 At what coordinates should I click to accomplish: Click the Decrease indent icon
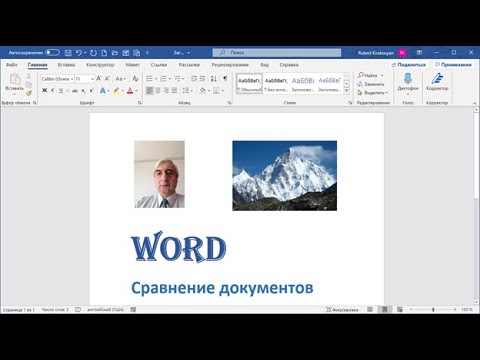(x=194, y=79)
